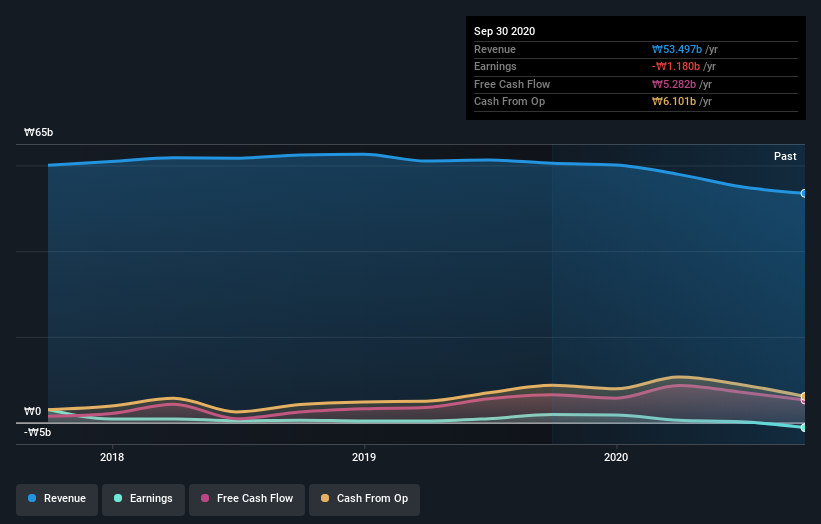The image size is (821, 524).
Task: Click the pink Free Cash Flow legend dot
Action: coord(205,498)
